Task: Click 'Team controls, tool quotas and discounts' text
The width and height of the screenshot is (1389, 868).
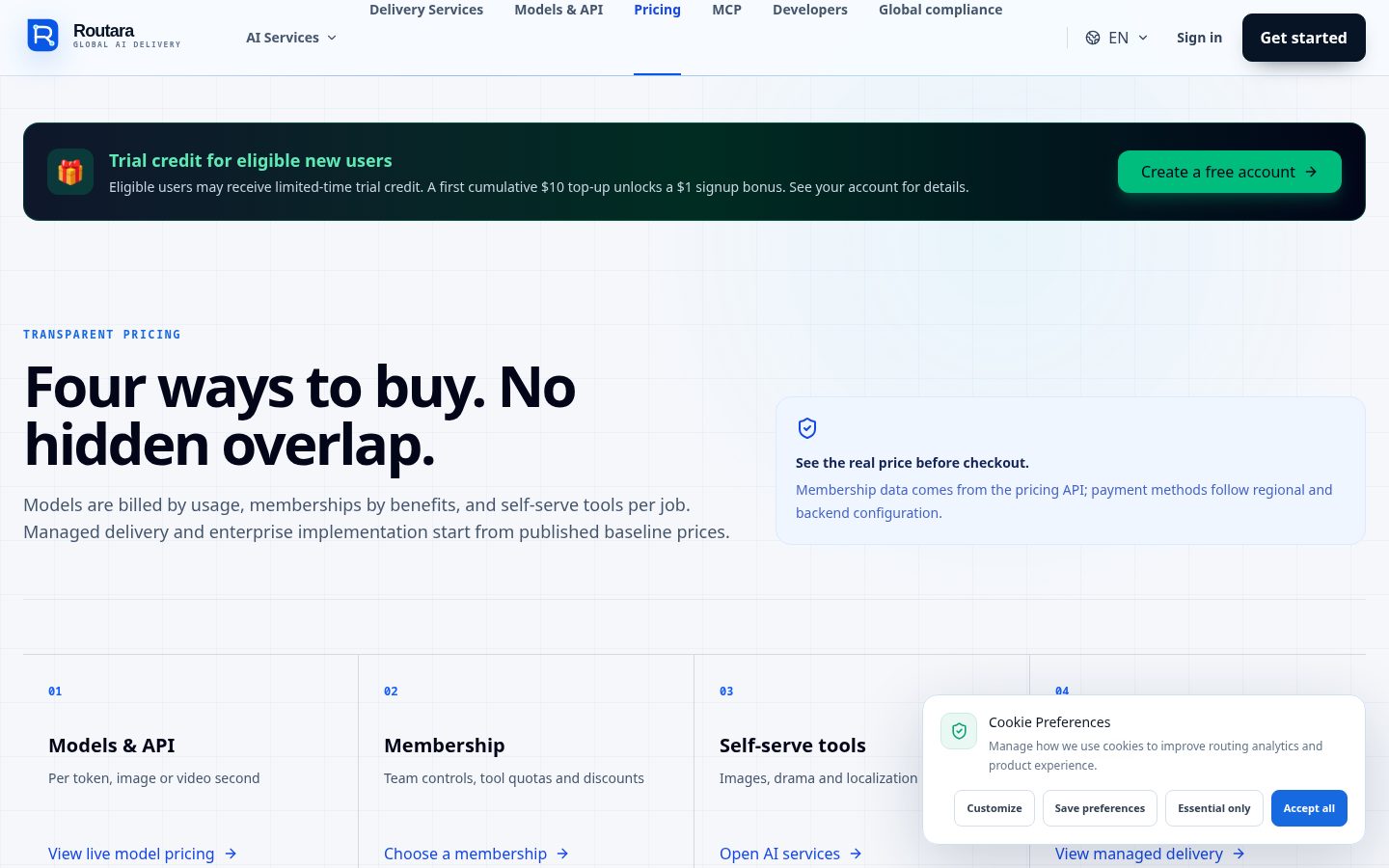Action: click(514, 778)
